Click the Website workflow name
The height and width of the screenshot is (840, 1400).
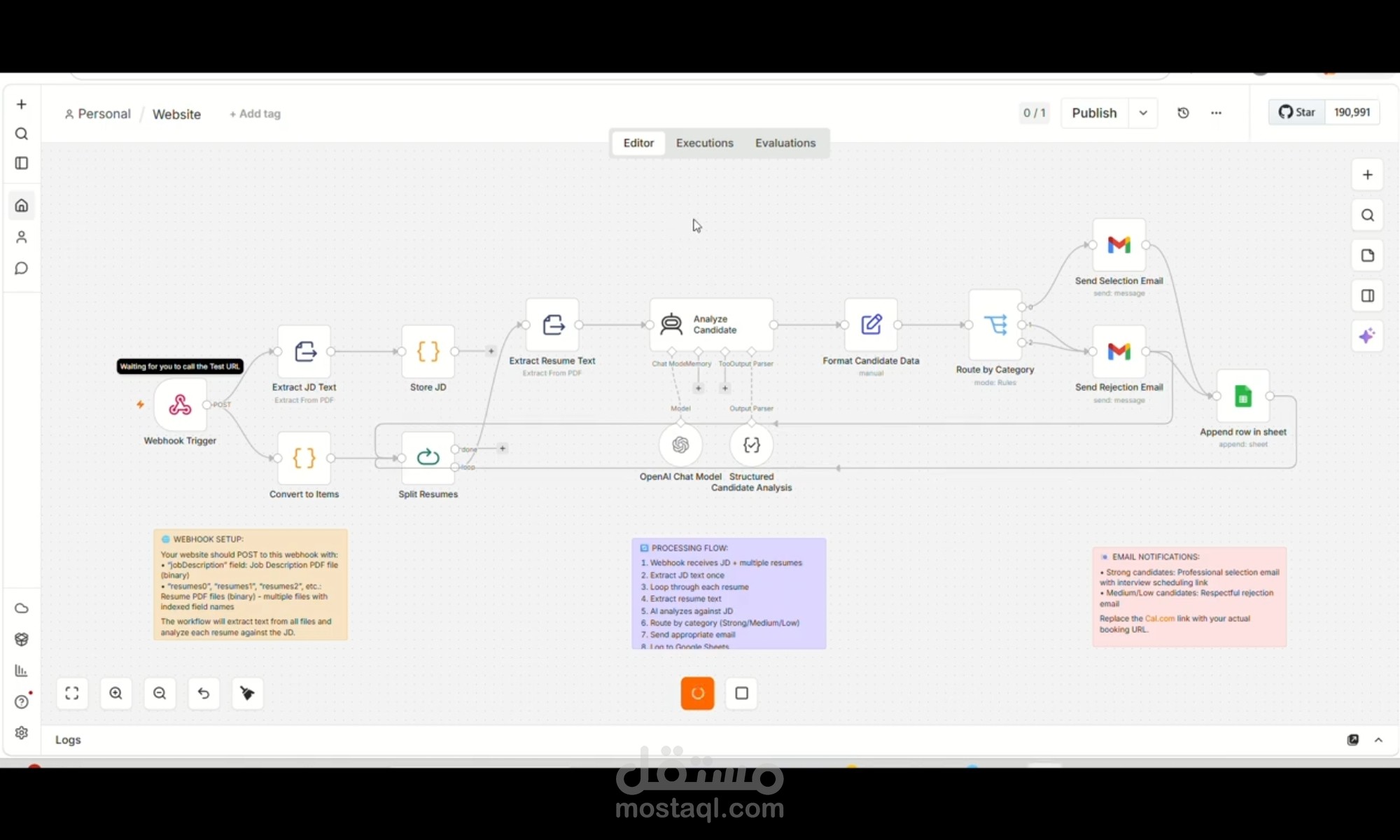[x=176, y=114]
